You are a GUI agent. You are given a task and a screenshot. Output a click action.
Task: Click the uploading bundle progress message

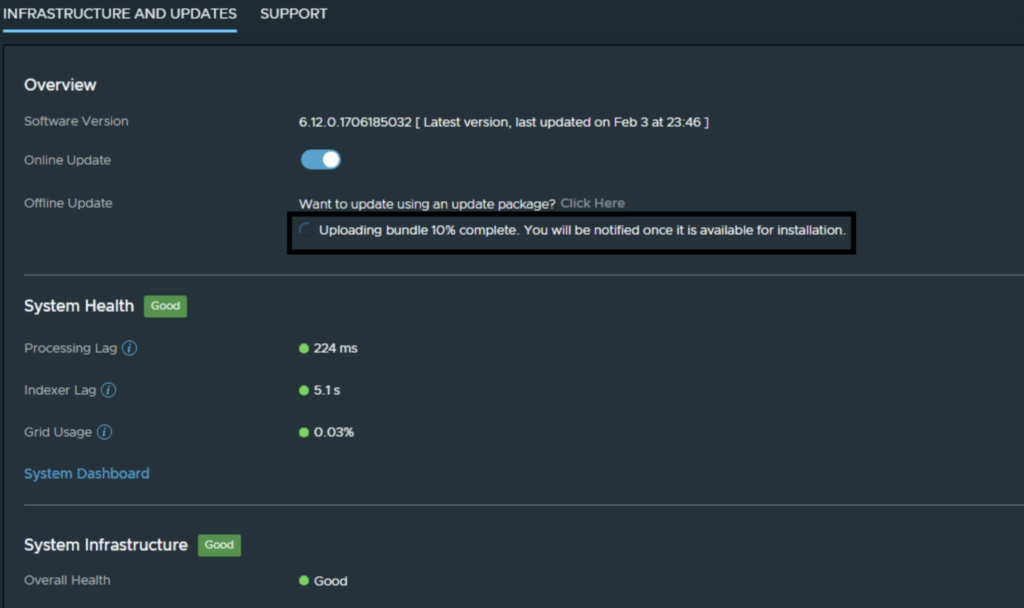coord(582,231)
